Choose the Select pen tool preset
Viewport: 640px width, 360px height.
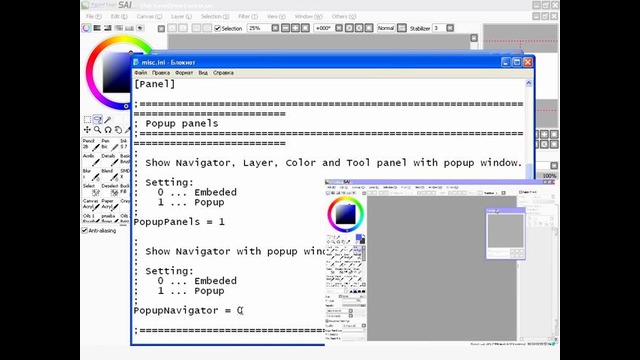(x=91, y=190)
